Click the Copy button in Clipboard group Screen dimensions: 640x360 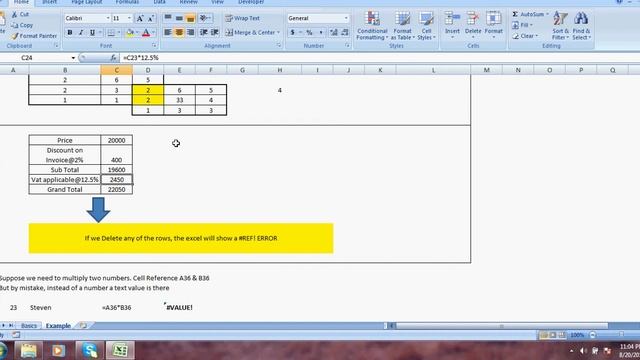pos(22,25)
